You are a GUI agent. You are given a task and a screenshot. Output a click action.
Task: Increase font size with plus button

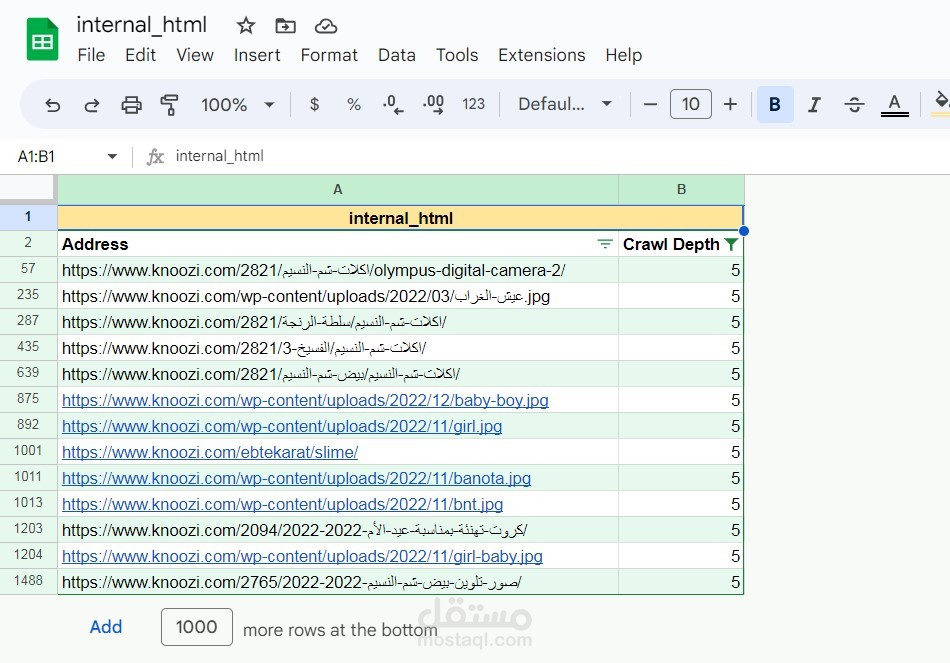tap(730, 104)
